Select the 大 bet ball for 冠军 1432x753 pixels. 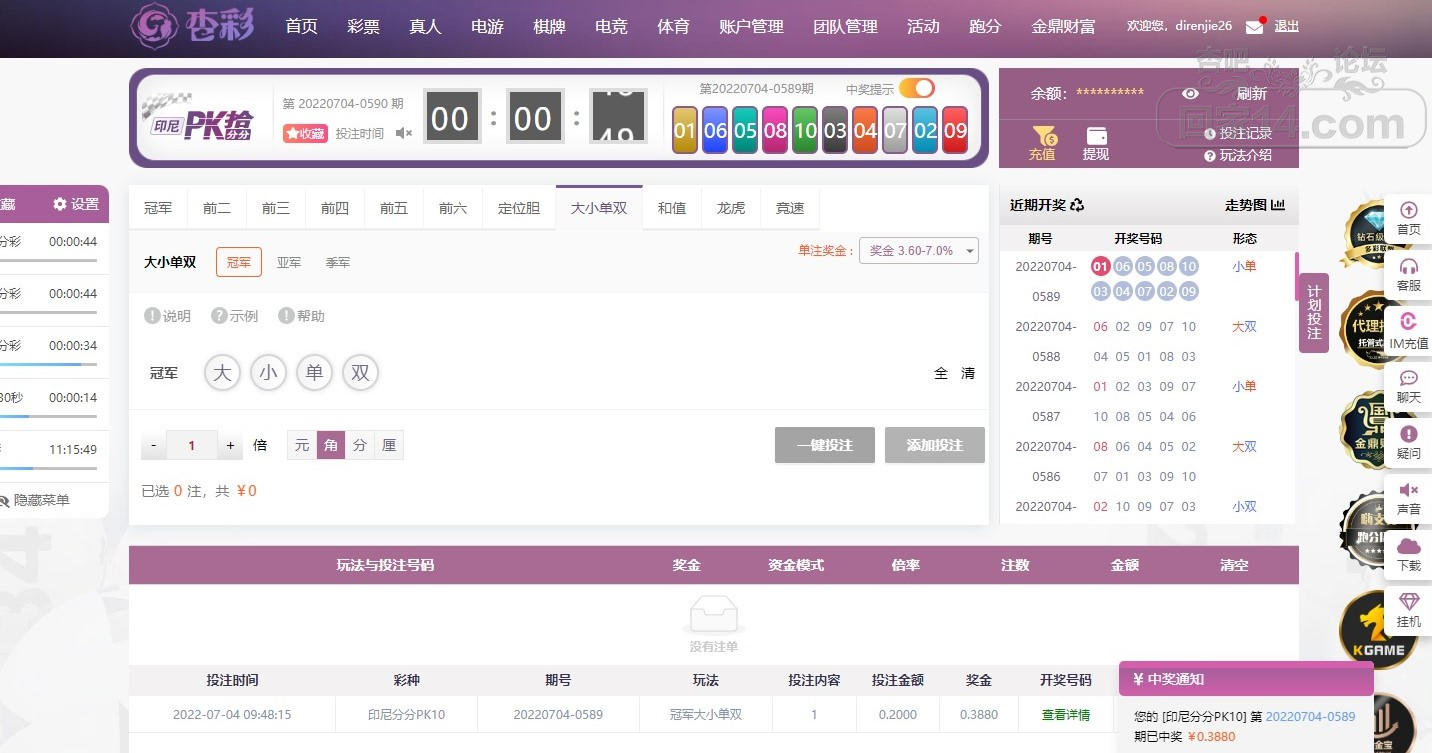pyautogui.click(x=222, y=373)
